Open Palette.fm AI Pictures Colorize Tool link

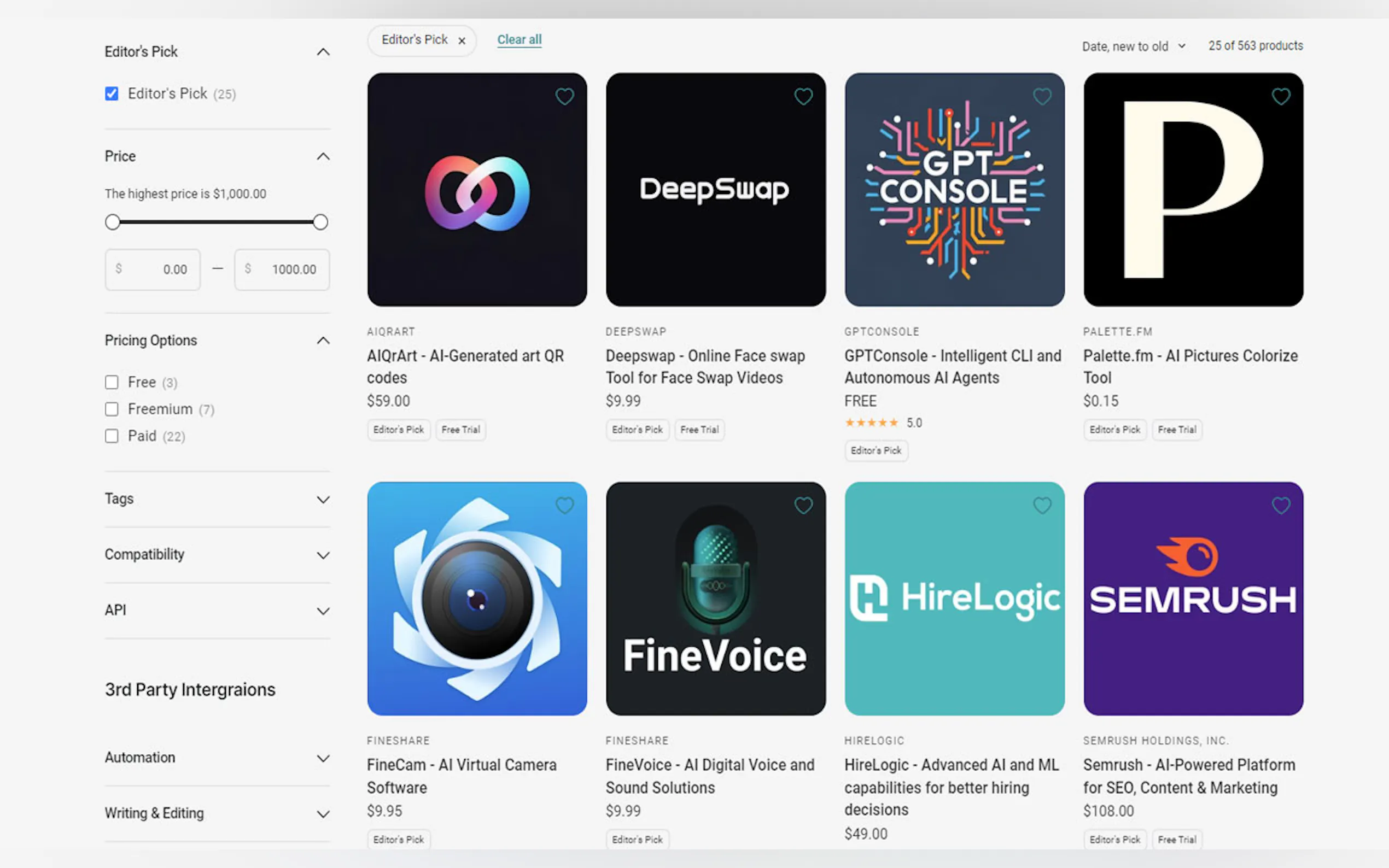click(x=1190, y=367)
